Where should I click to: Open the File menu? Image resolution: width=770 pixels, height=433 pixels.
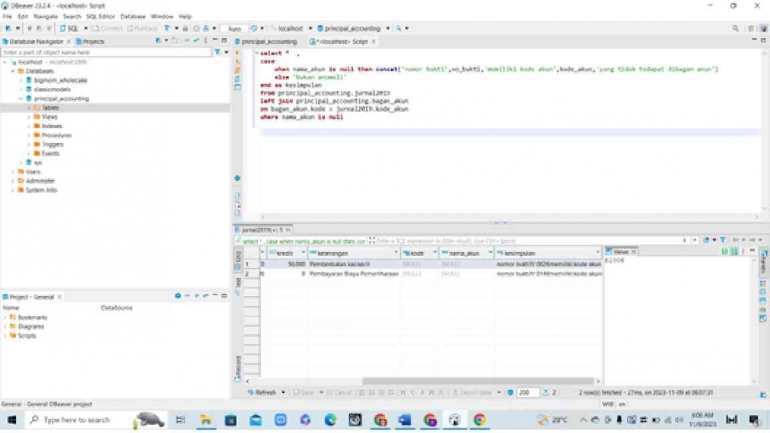click(x=7, y=16)
